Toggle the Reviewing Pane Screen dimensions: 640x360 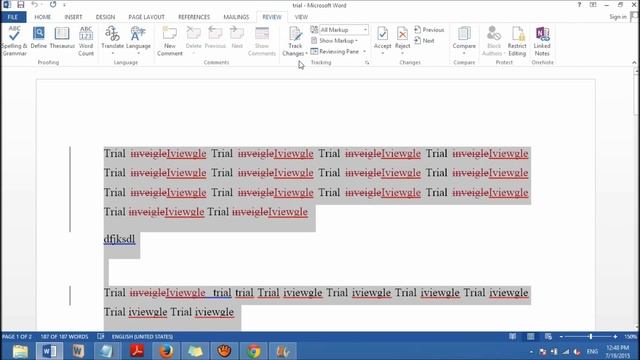click(335, 52)
